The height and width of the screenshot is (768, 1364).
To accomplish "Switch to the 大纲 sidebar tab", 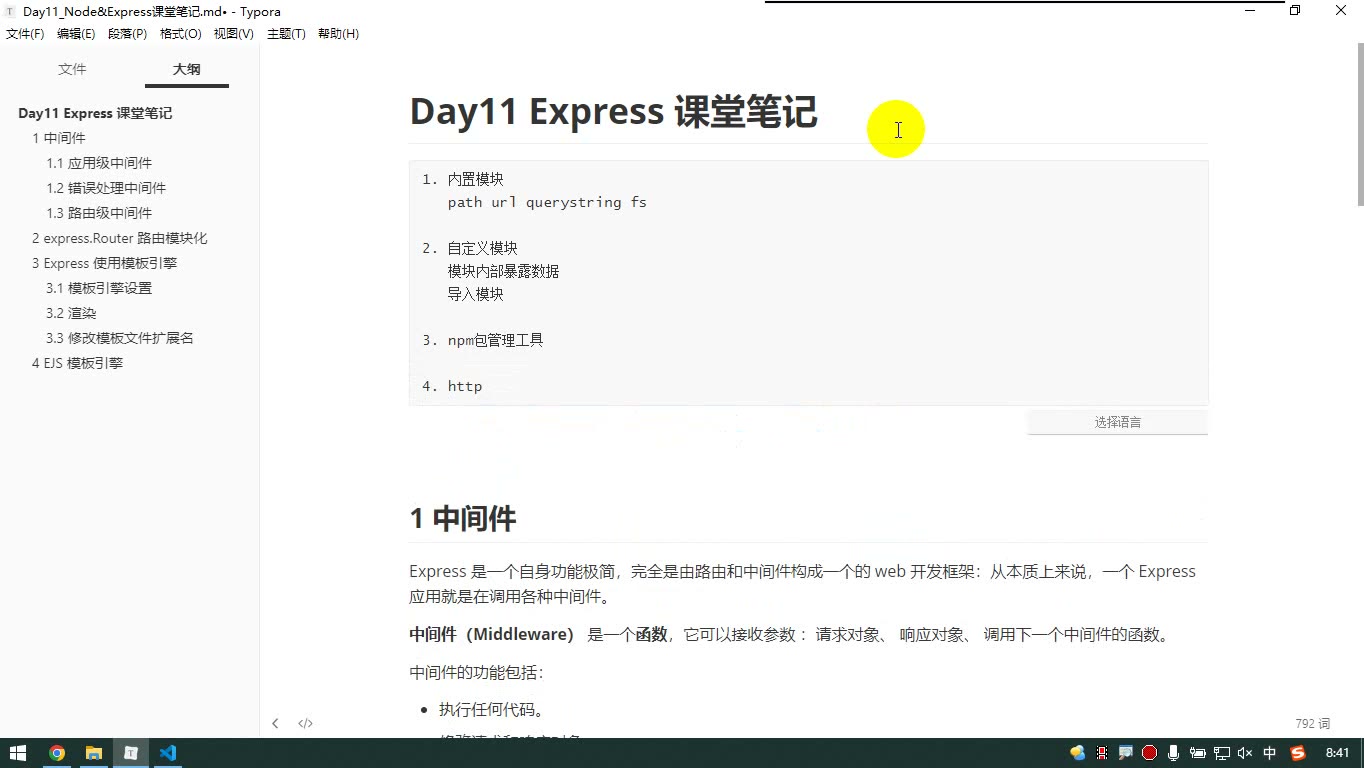I will coord(186,69).
